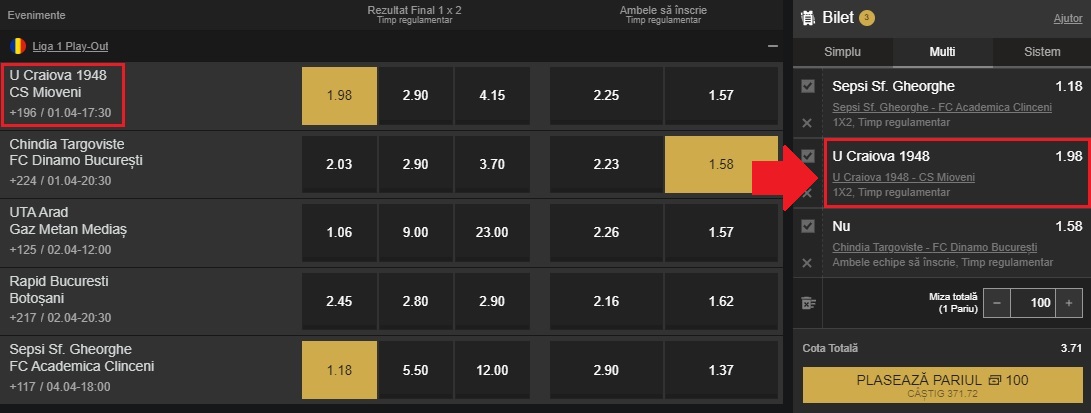Switch to the Simplu tab
The width and height of the screenshot is (1091, 413).
[x=842, y=52]
